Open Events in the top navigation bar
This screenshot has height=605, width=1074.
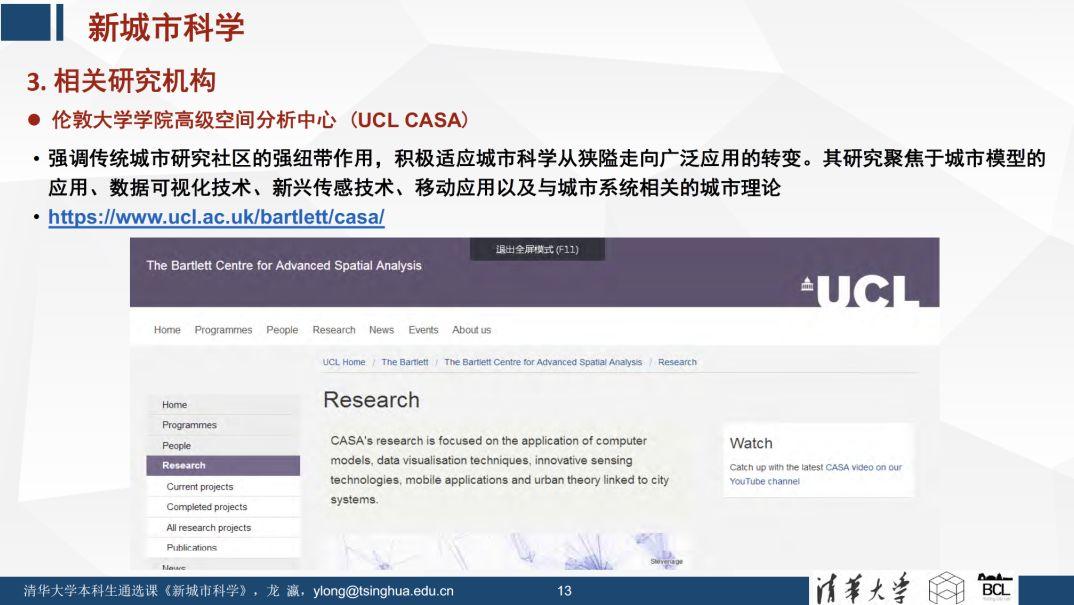(x=423, y=330)
